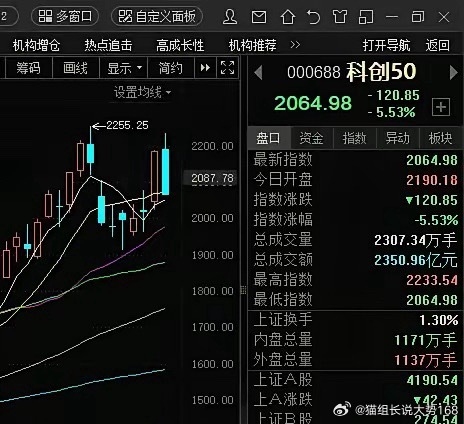Click the panel splitter handle beside the chart

coord(244,290)
